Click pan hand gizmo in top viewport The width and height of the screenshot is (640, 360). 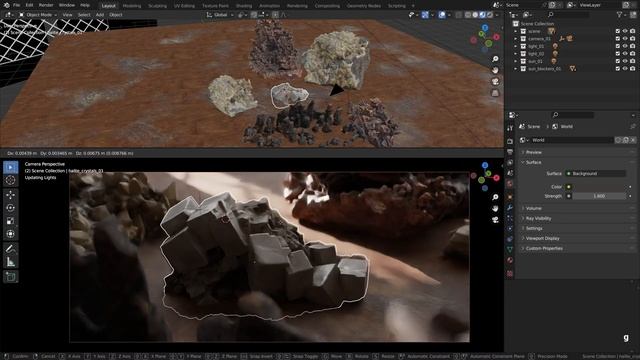coord(495,70)
